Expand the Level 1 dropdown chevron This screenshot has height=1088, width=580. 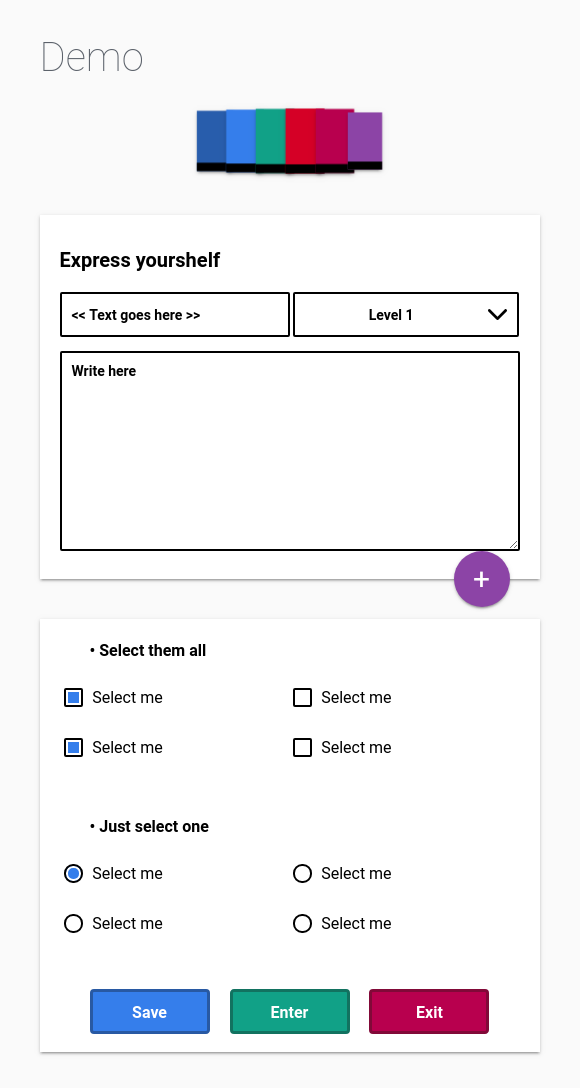pos(497,314)
